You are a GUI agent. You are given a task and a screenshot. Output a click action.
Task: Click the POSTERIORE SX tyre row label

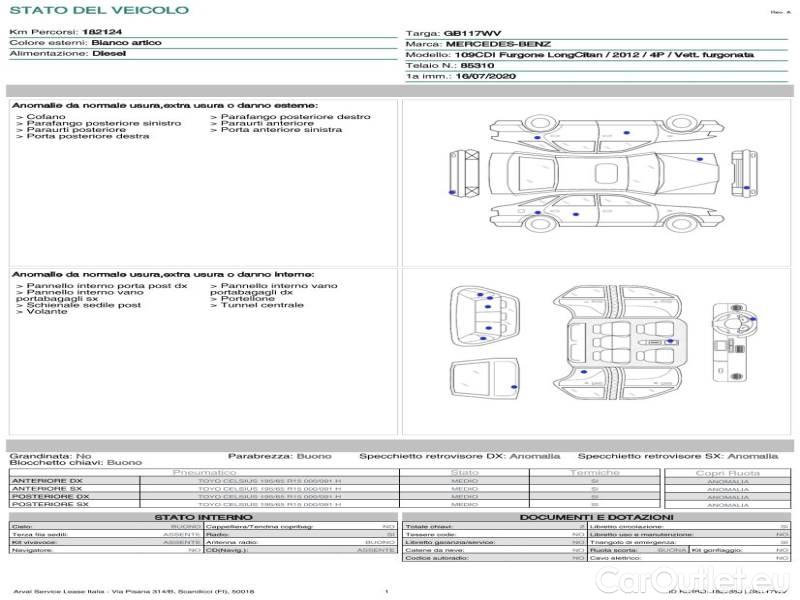pos(50,504)
